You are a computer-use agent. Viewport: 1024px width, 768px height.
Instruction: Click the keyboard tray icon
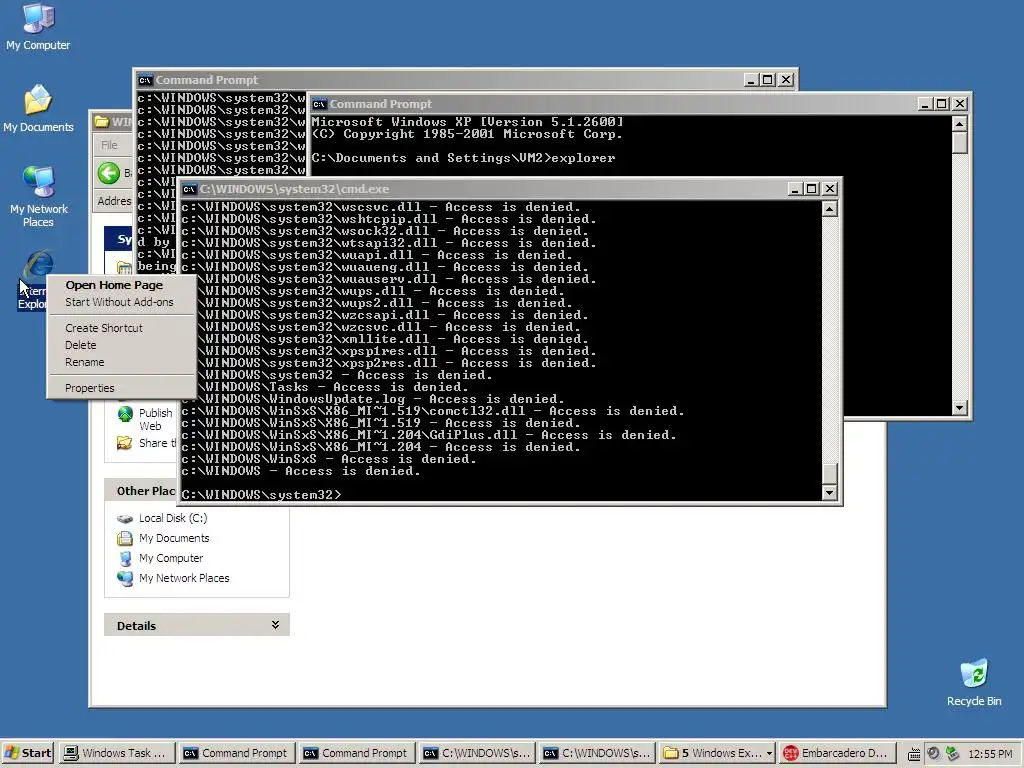pyautogui.click(x=914, y=754)
